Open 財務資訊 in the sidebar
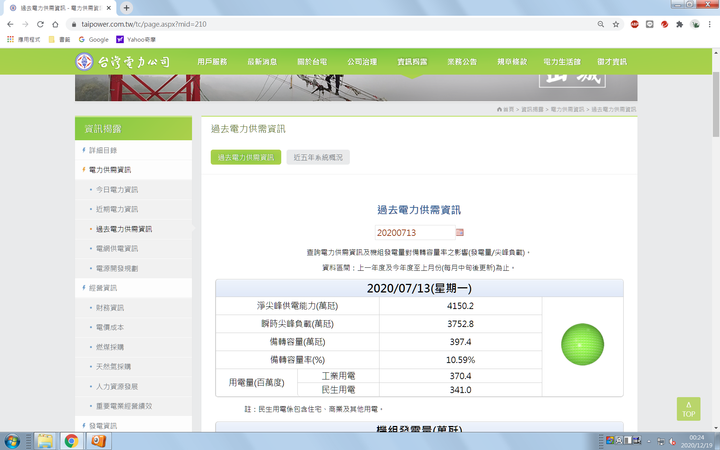This screenshot has width=720, height=450. click(133, 308)
